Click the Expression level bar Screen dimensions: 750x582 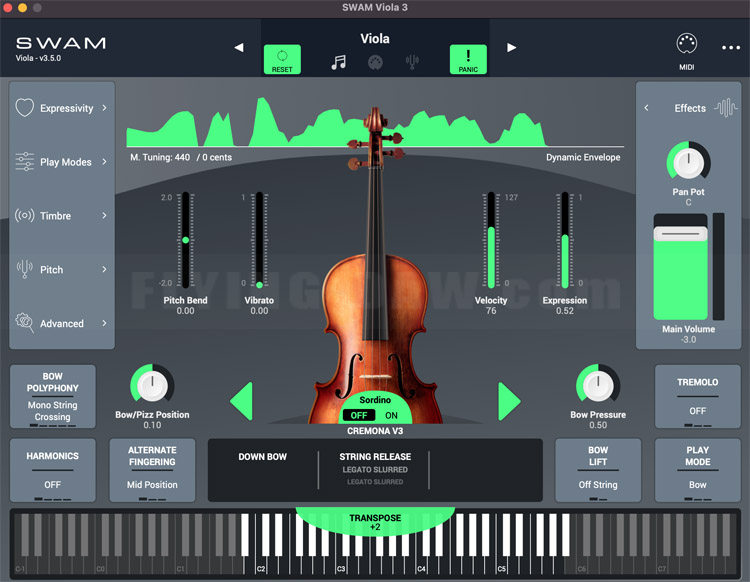point(564,240)
